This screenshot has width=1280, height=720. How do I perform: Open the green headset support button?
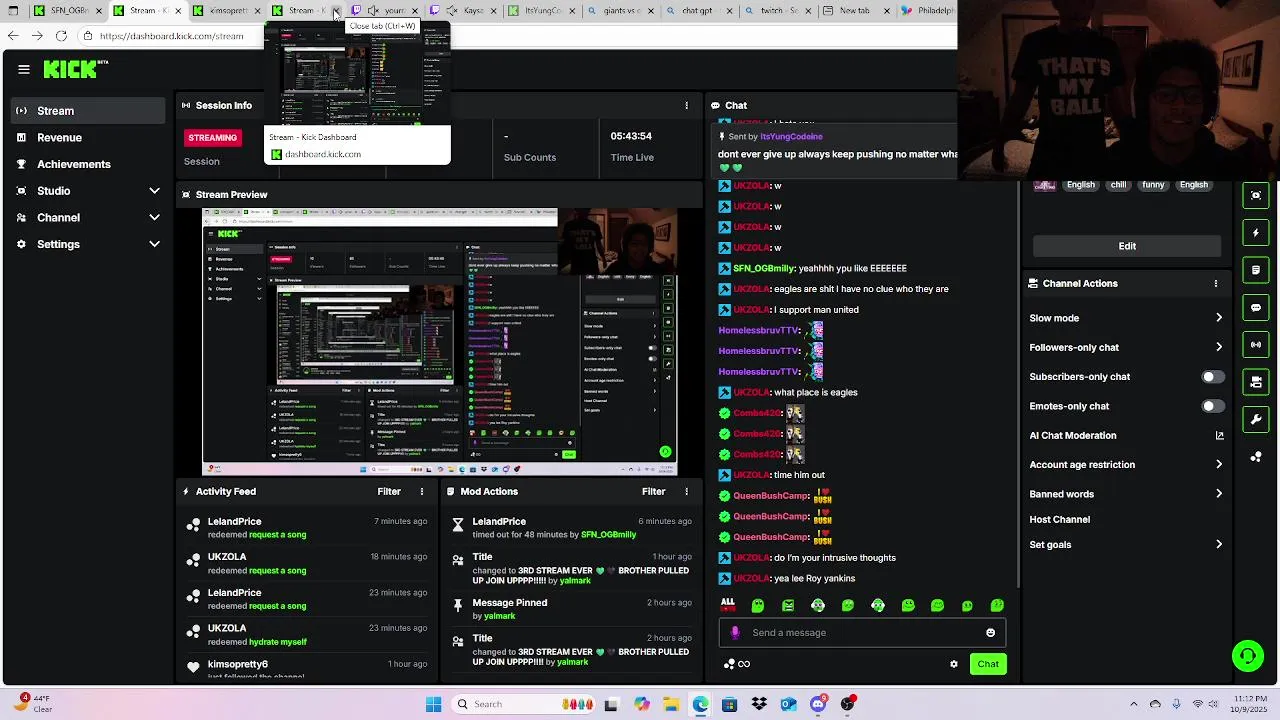[1247, 656]
